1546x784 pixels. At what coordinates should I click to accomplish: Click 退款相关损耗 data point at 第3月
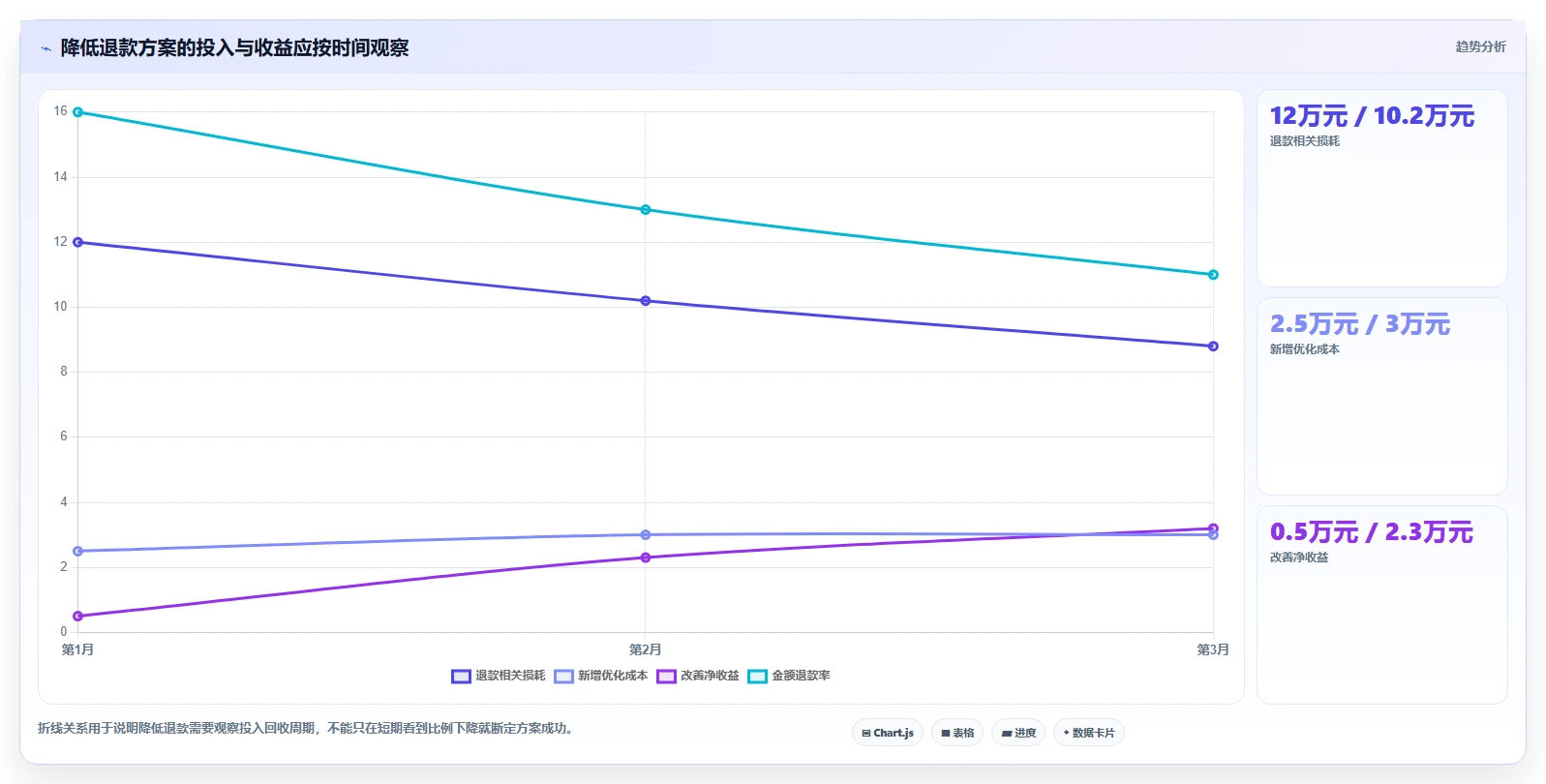pos(1213,347)
